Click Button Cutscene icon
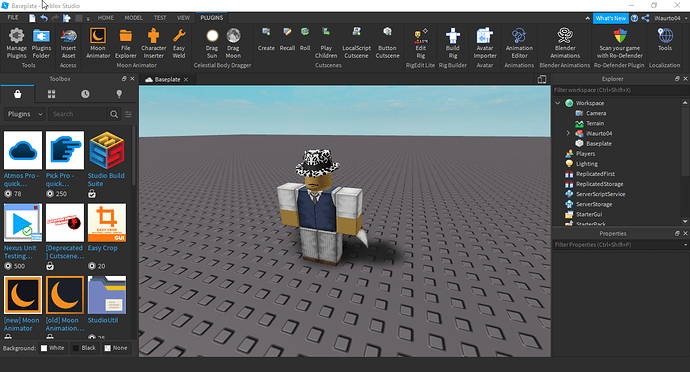 [x=387, y=43]
